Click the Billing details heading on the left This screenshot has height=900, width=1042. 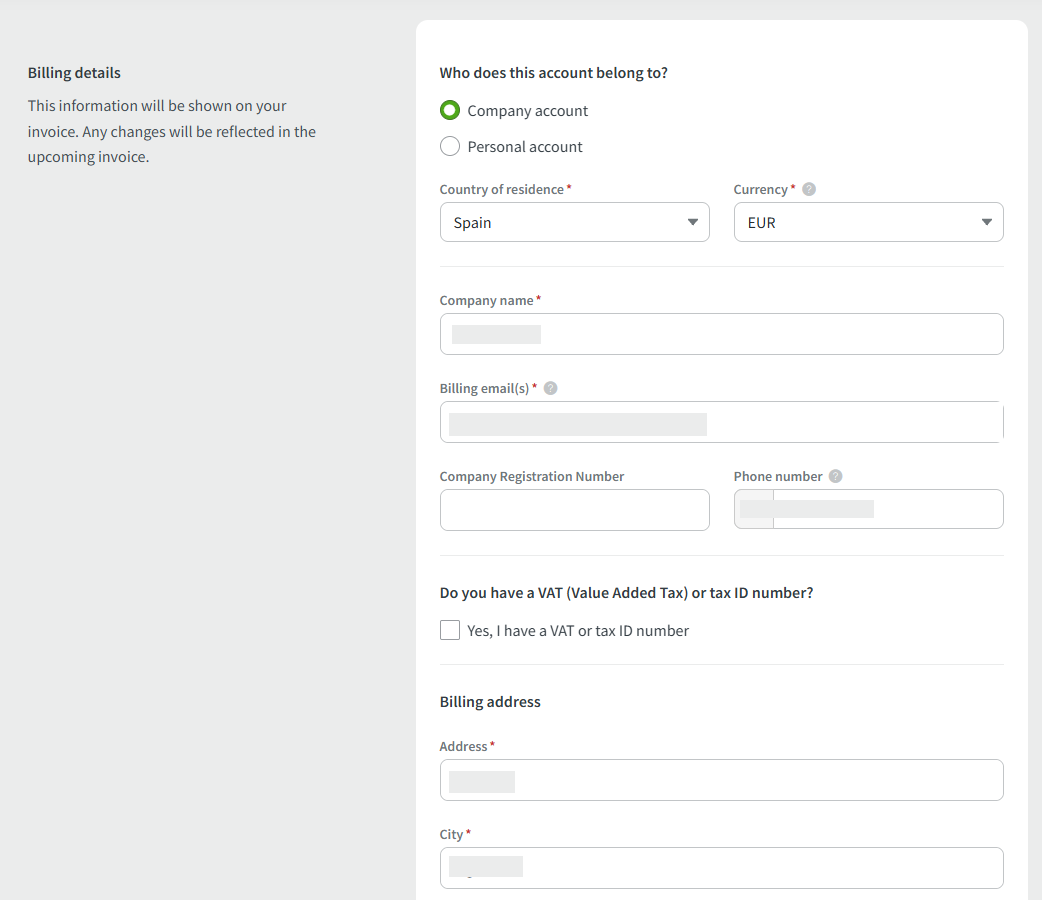pyautogui.click(x=74, y=73)
